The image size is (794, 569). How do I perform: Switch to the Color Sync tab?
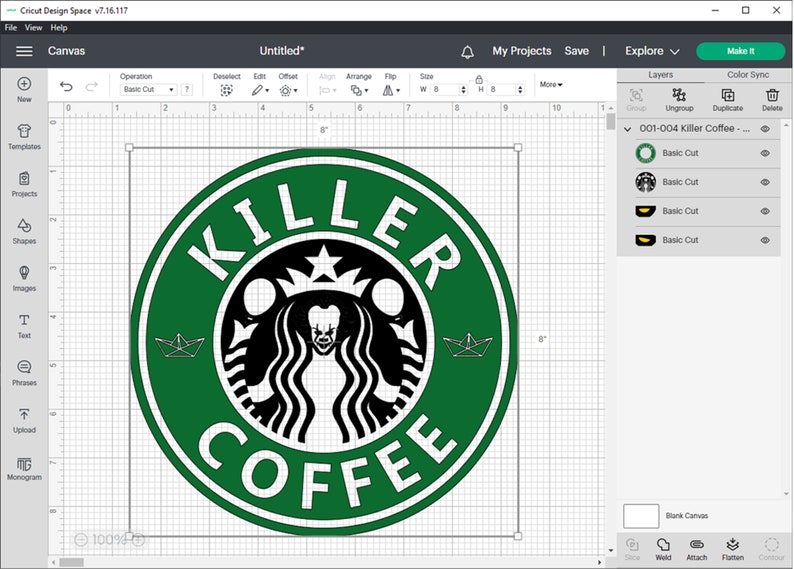tap(748, 75)
